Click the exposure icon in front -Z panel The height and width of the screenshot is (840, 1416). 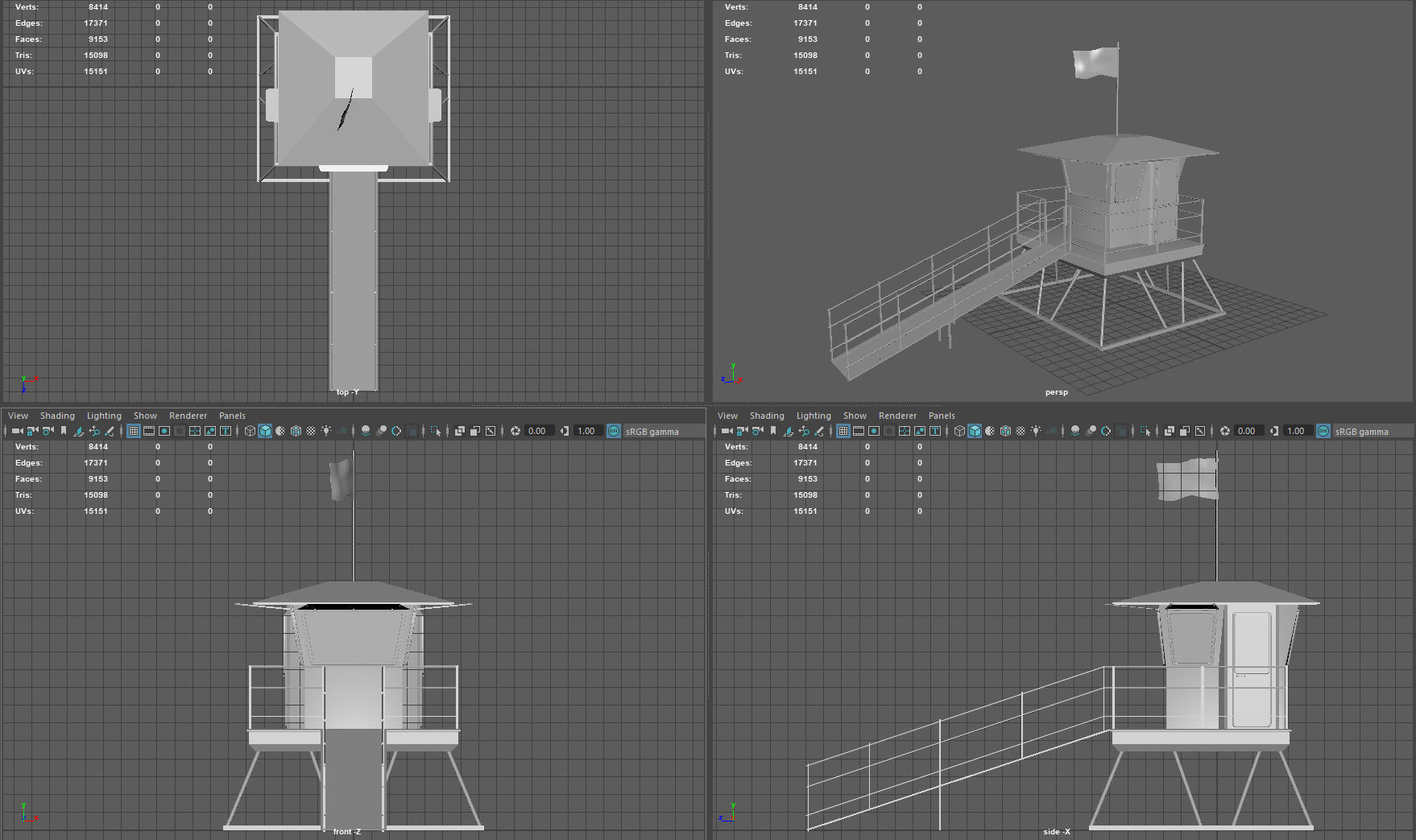coord(515,431)
